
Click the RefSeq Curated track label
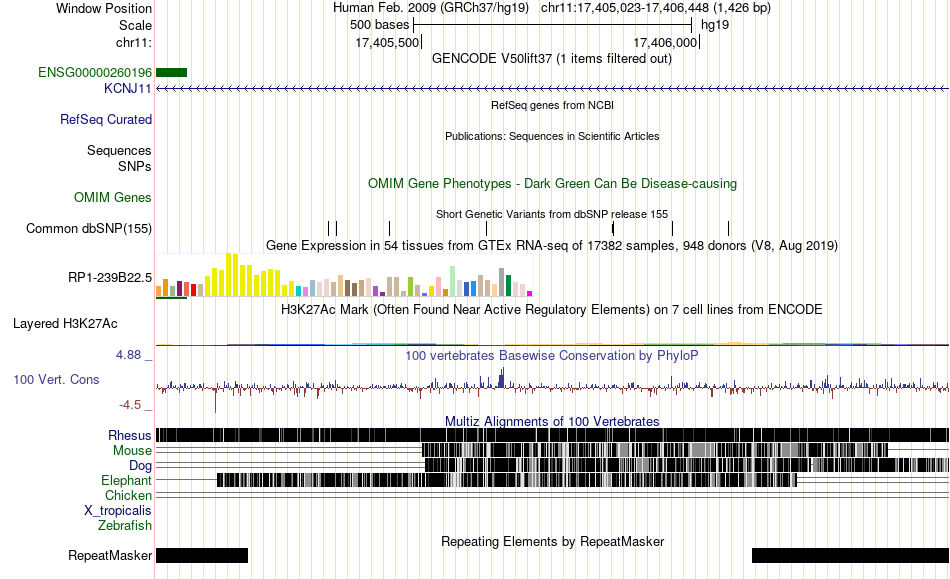pyautogui.click(x=105, y=119)
